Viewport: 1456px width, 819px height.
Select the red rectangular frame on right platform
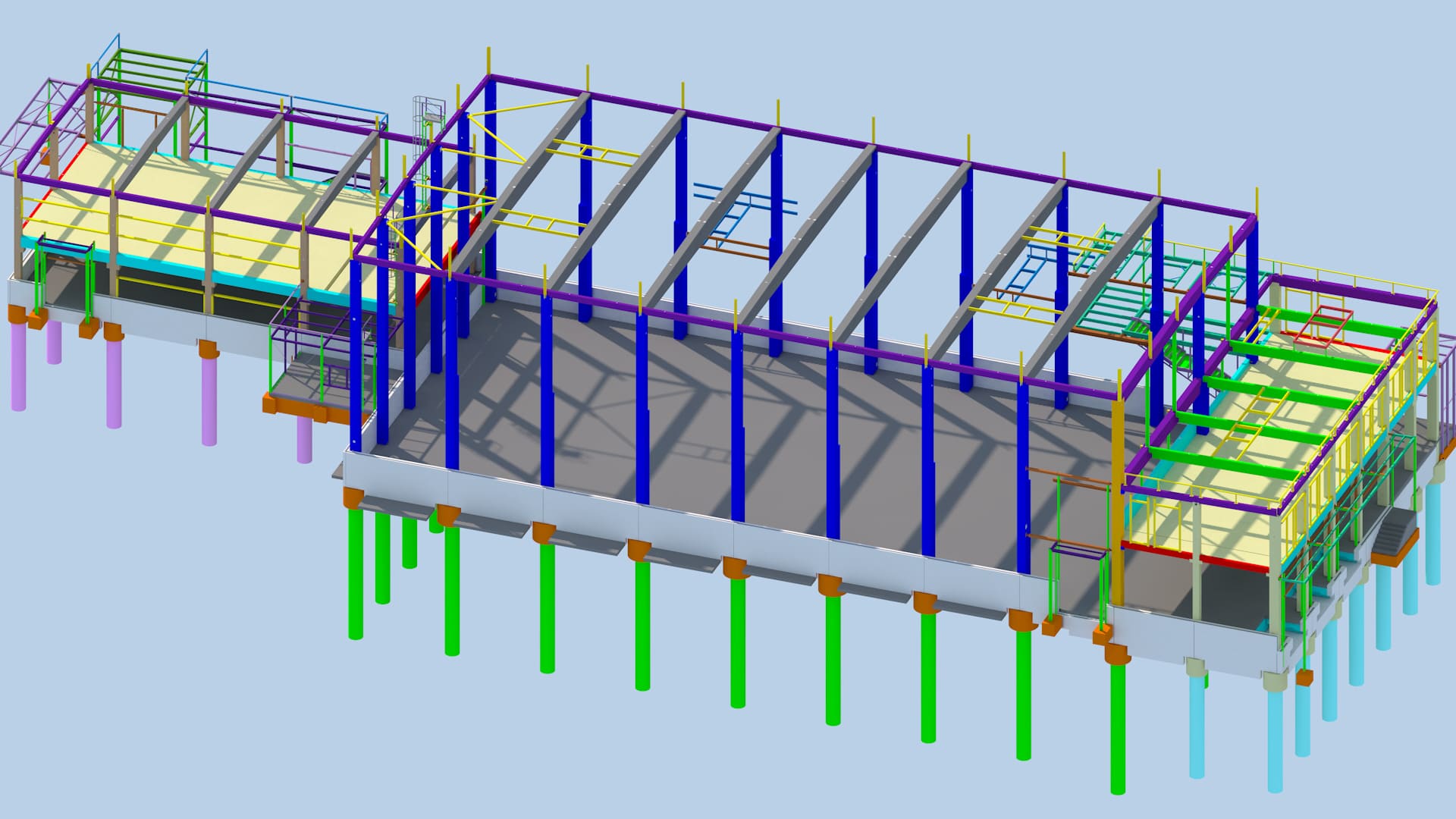(x=1322, y=325)
